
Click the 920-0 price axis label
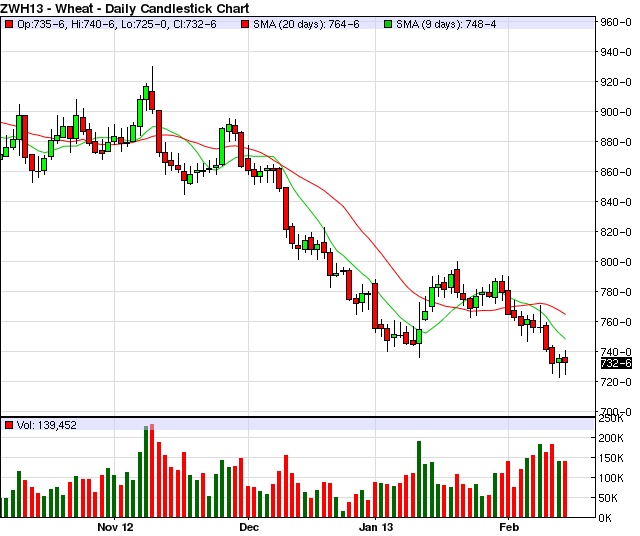616,82
